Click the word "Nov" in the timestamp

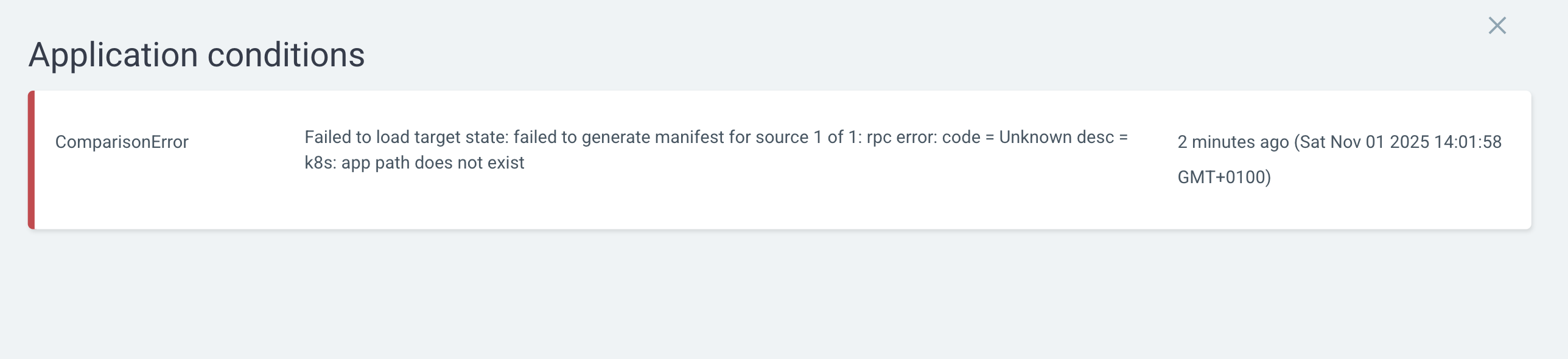[x=1344, y=142]
